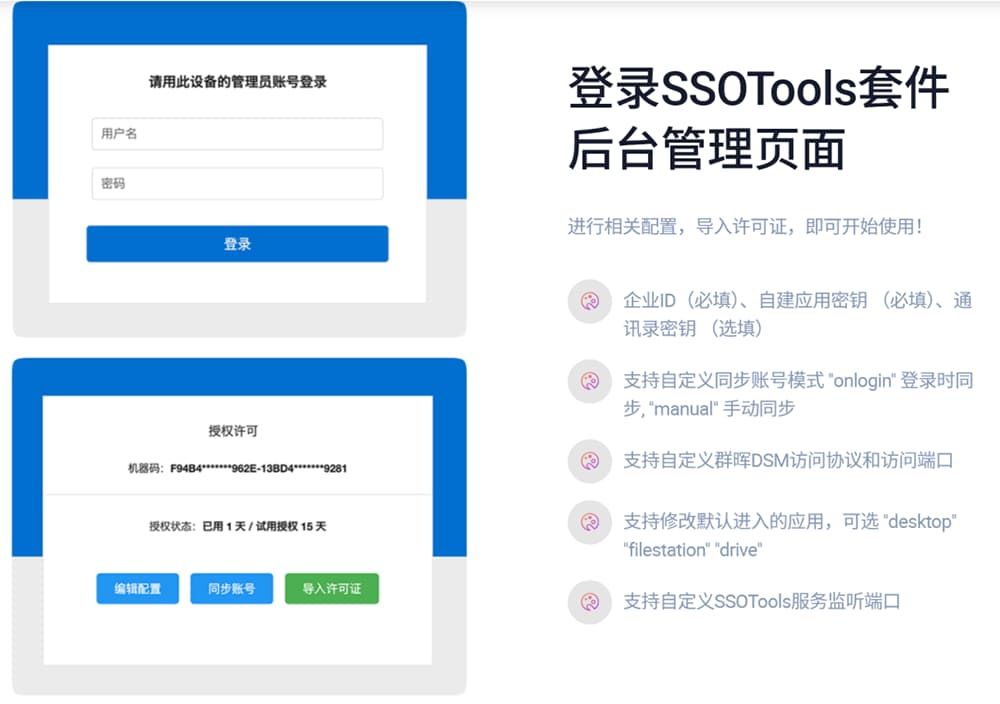
Task: Click the 密码 password input field
Action: 237,184
